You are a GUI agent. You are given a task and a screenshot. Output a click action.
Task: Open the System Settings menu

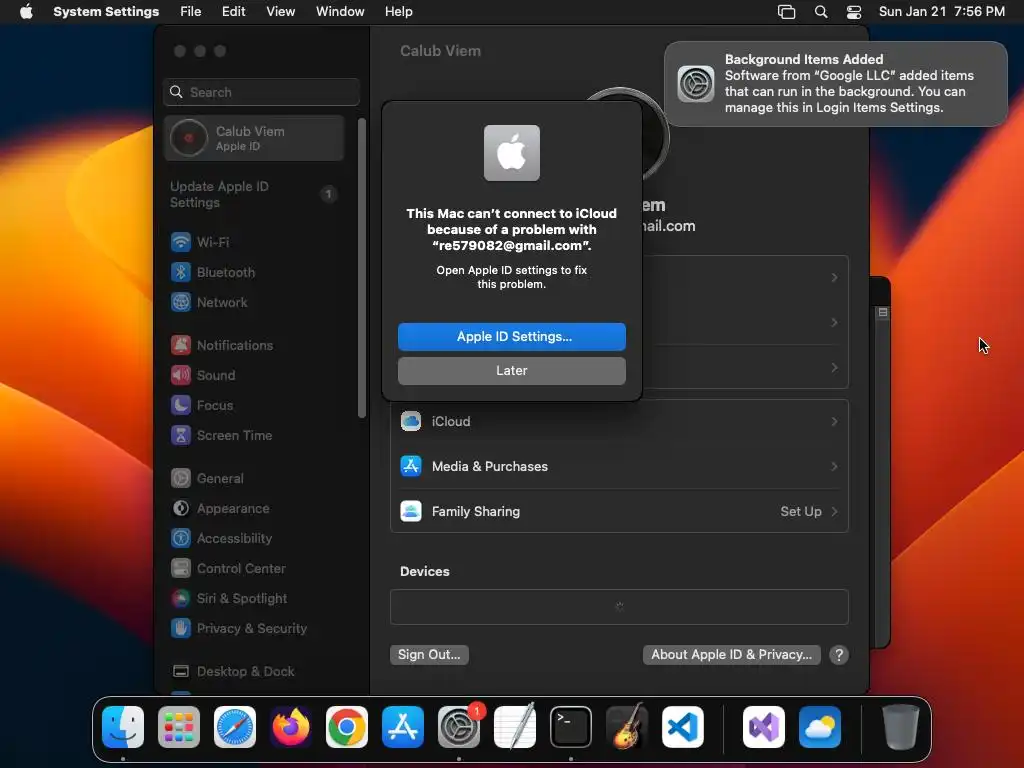106,12
